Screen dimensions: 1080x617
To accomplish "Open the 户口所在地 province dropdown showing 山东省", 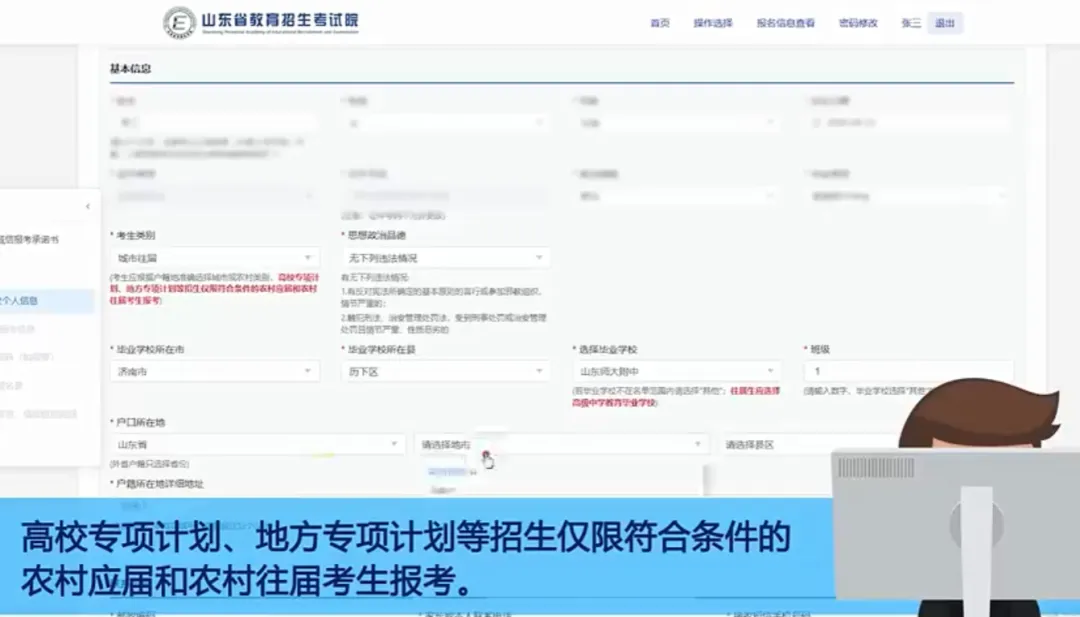I will click(x=258, y=444).
